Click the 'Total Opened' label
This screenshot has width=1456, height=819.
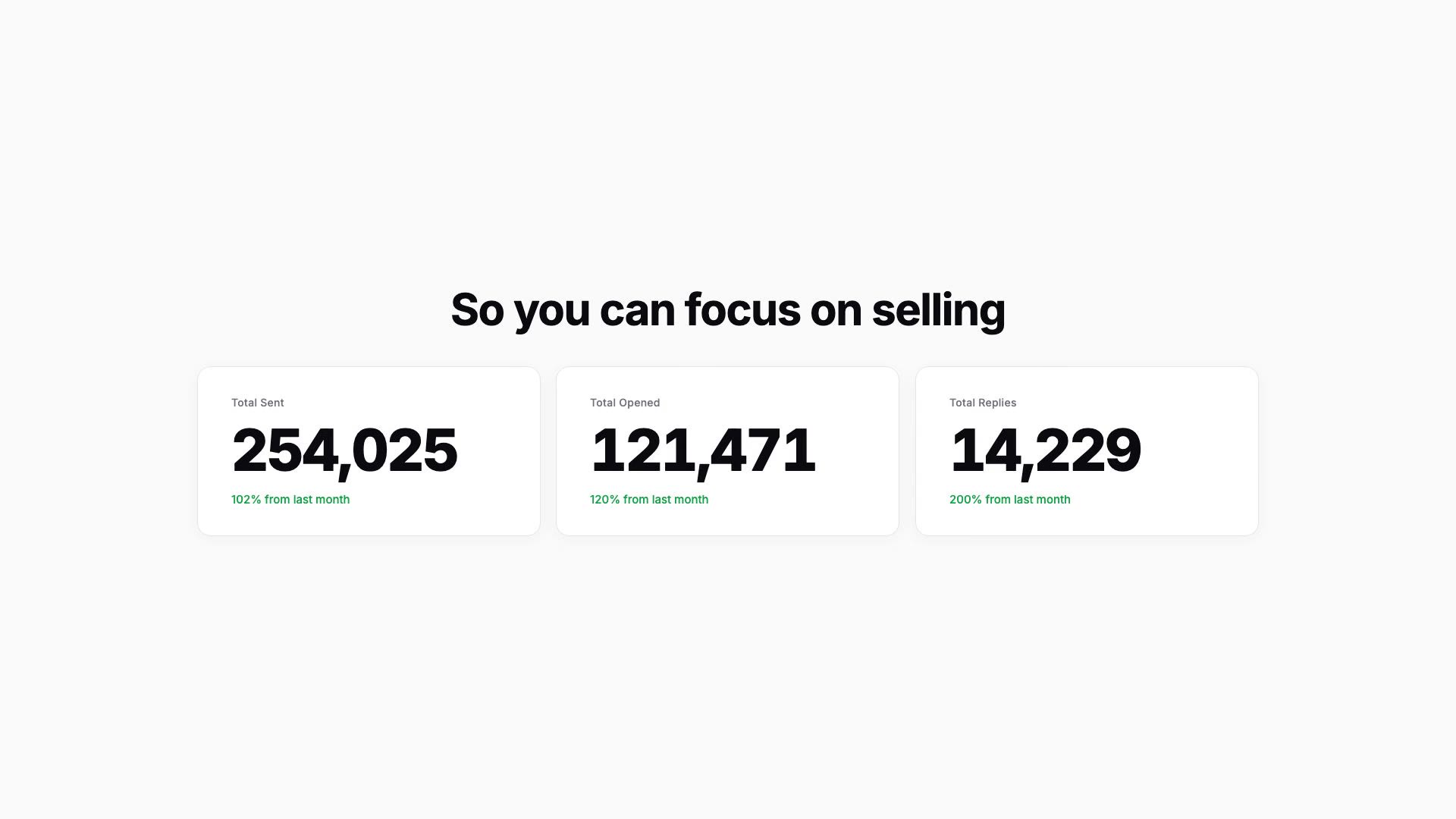pyautogui.click(x=625, y=403)
